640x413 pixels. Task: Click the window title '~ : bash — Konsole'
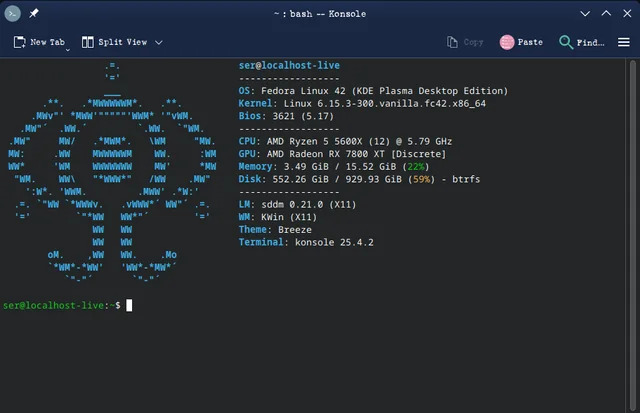(320, 14)
